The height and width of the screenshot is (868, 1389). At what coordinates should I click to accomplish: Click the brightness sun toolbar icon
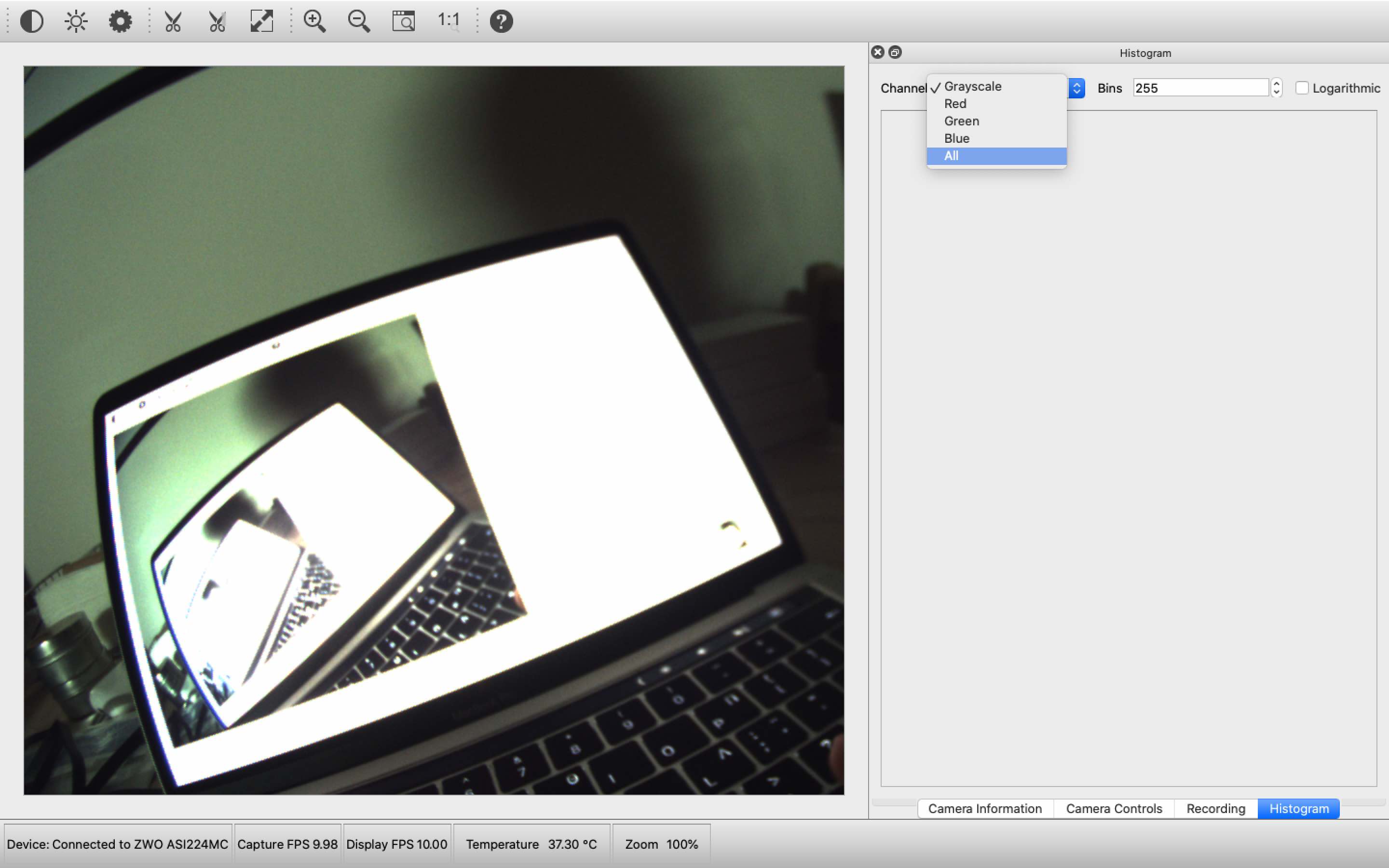pyautogui.click(x=76, y=21)
